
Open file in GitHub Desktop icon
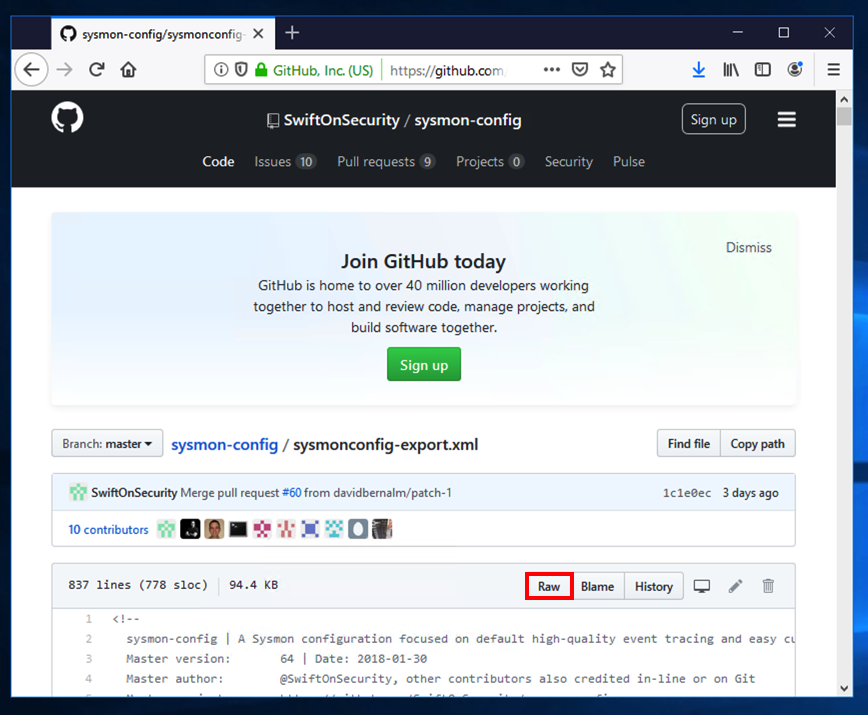[x=702, y=586]
